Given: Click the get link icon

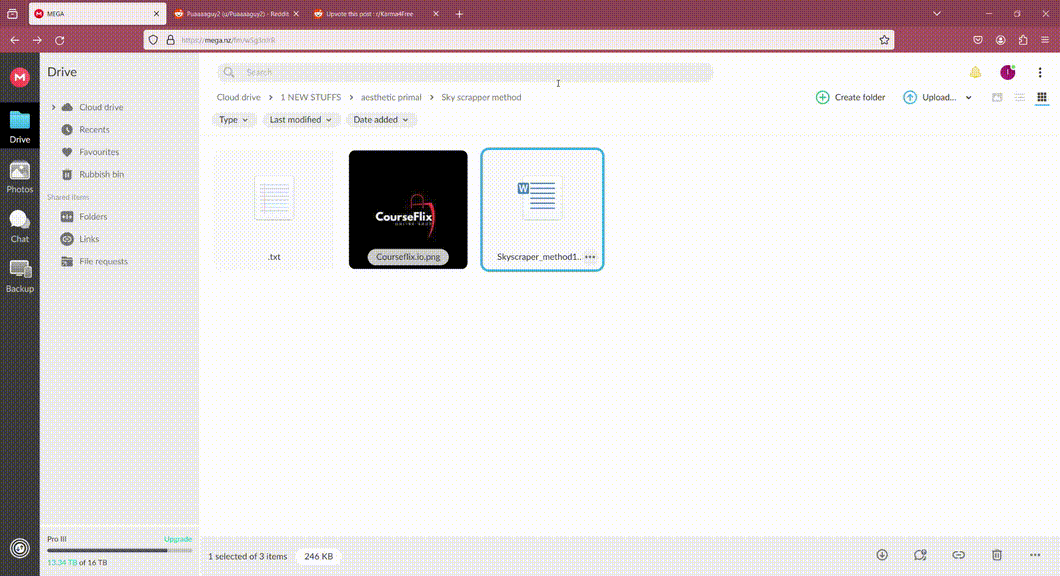Looking at the screenshot, I should click(x=959, y=555).
